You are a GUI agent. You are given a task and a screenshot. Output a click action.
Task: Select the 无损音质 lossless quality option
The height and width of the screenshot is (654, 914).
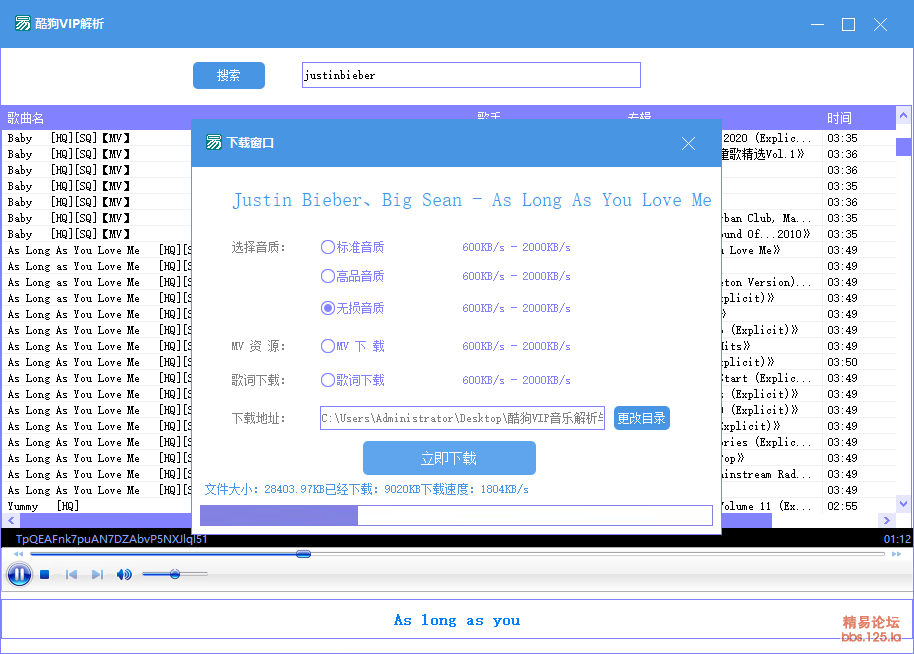[x=352, y=308]
